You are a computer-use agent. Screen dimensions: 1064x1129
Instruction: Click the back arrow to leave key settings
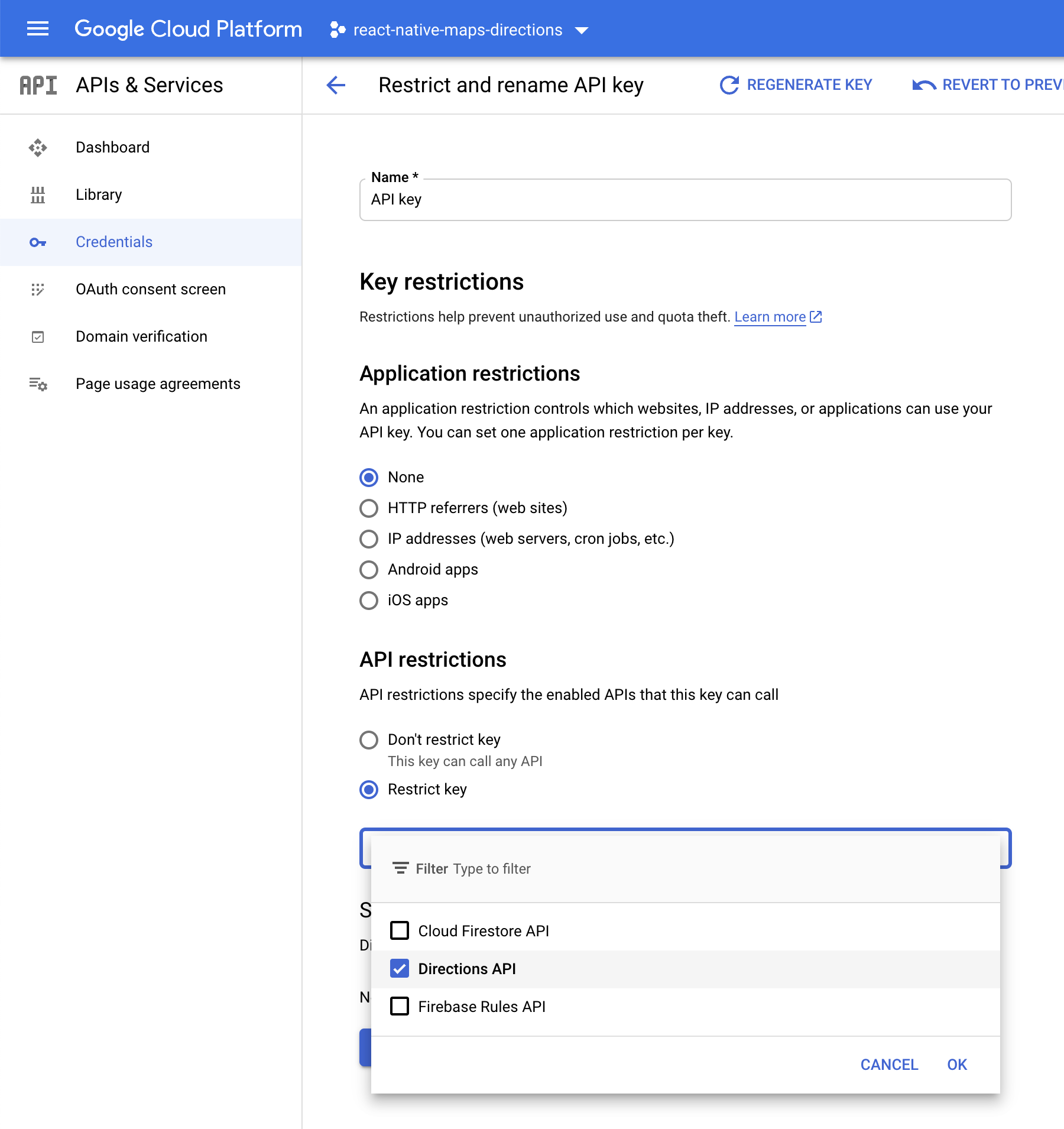[335, 85]
